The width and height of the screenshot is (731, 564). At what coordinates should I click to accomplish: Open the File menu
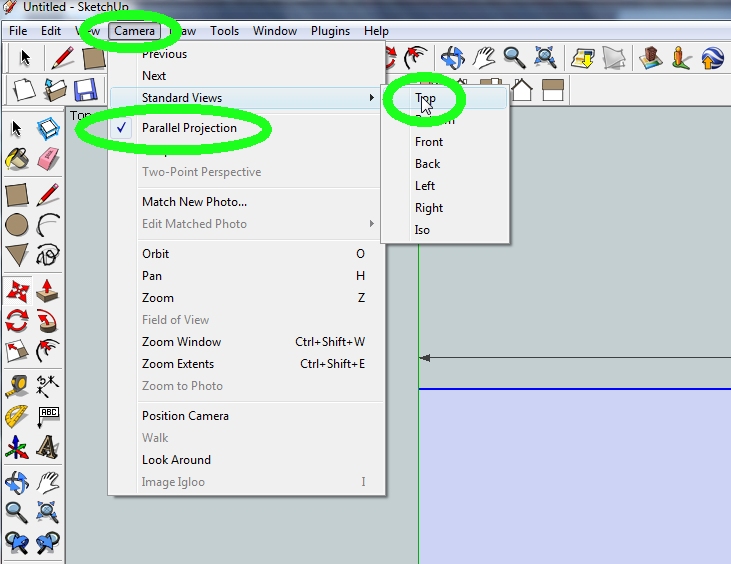click(x=18, y=31)
